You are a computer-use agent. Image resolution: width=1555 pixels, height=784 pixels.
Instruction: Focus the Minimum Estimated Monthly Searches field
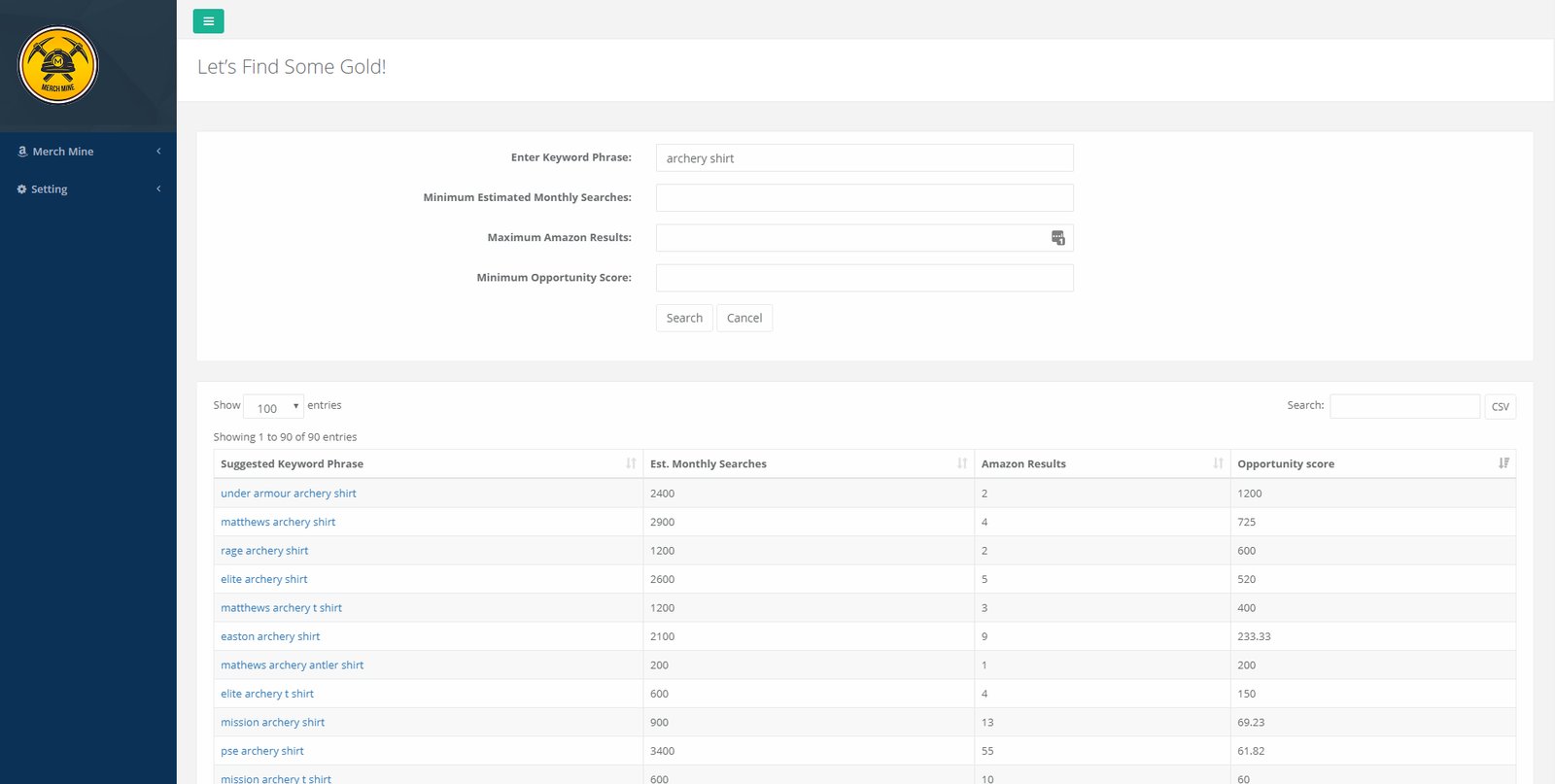click(864, 198)
